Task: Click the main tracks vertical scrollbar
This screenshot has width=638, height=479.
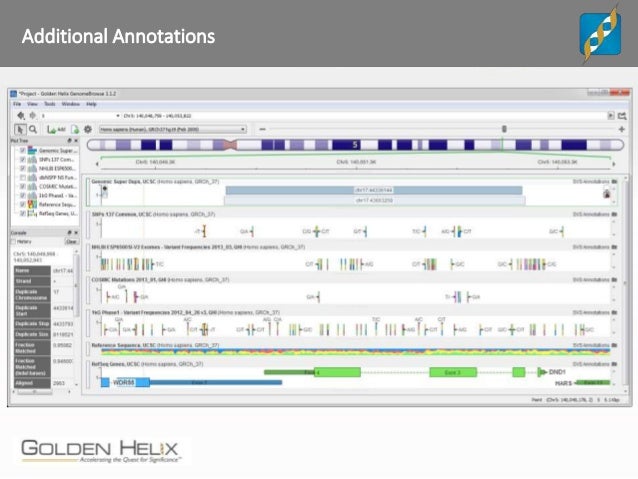Action: point(626,284)
